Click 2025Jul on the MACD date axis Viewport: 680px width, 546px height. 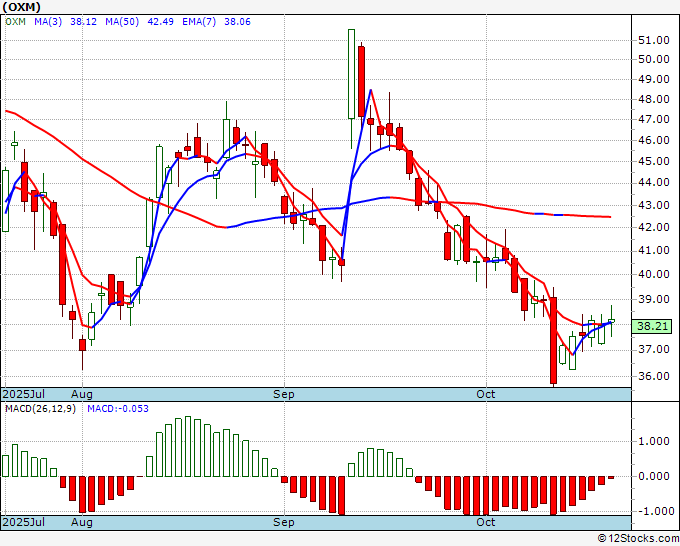pos(24,522)
